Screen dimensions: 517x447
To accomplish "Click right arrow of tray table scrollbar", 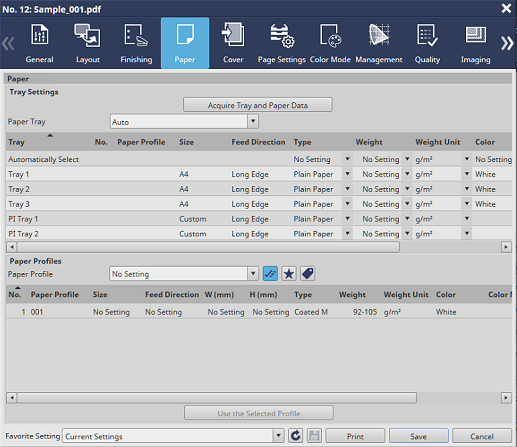I will click(x=506, y=247).
